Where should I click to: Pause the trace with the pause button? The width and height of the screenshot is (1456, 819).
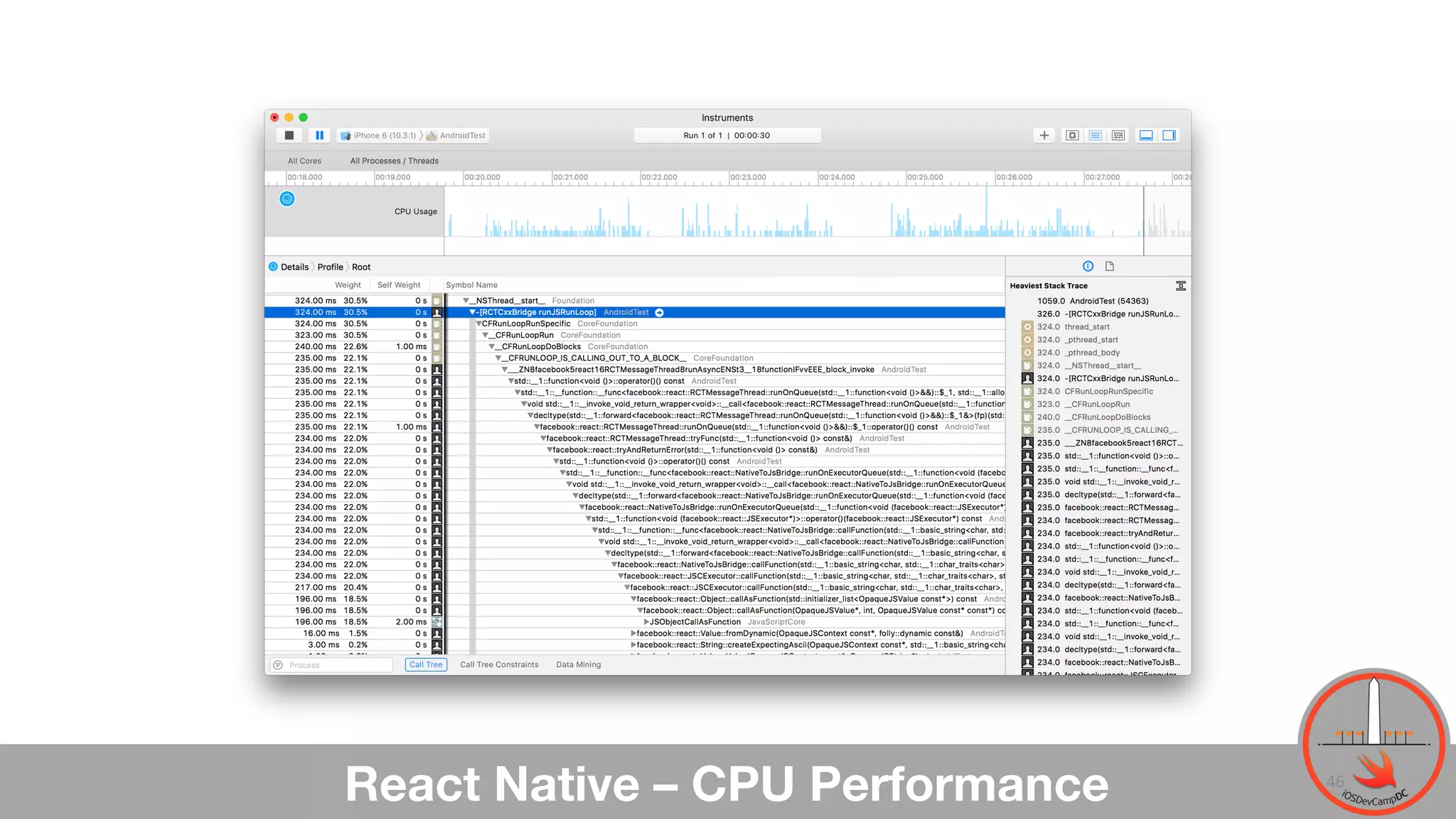tap(319, 135)
